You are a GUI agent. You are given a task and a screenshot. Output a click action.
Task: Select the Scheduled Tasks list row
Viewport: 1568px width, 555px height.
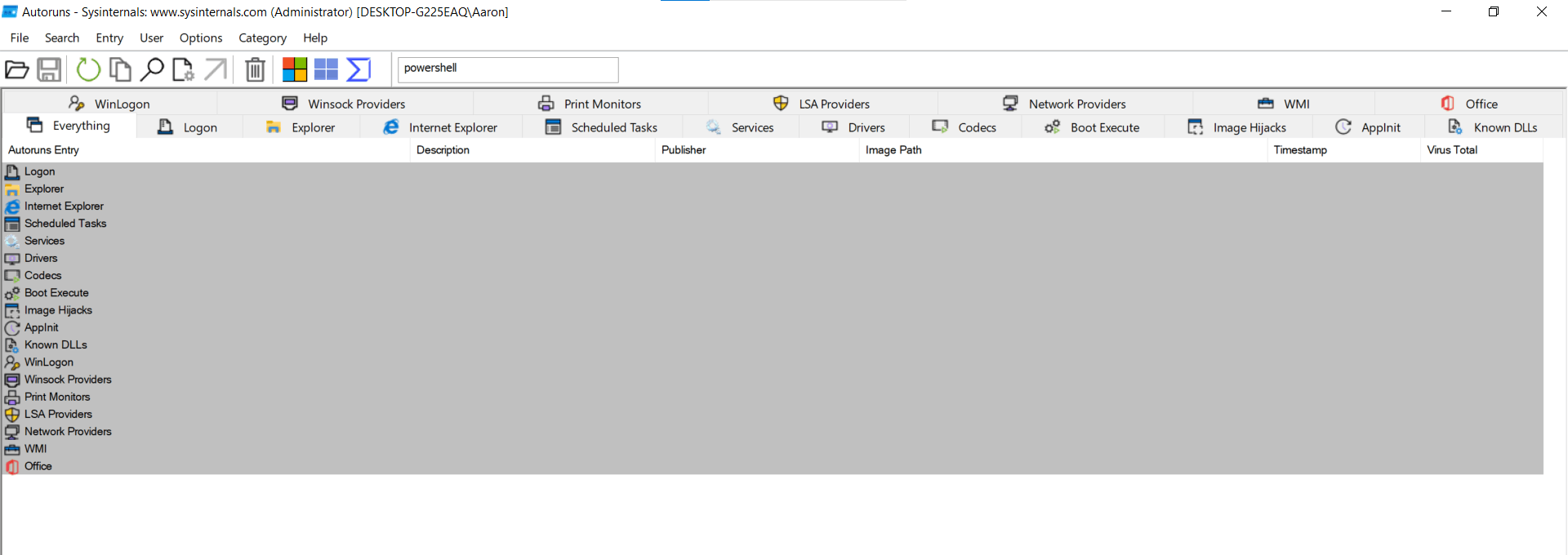pyautogui.click(x=773, y=224)
